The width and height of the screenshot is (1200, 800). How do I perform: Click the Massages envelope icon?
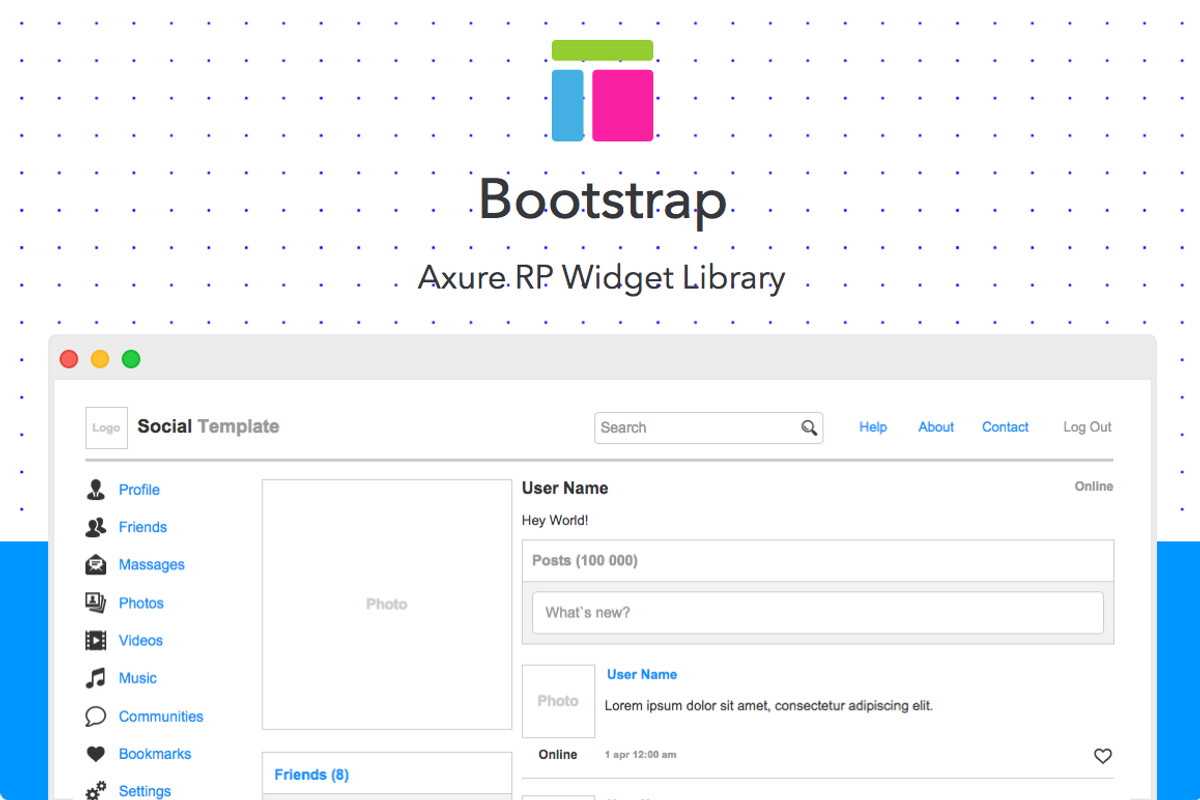click(x=96, y=564)
